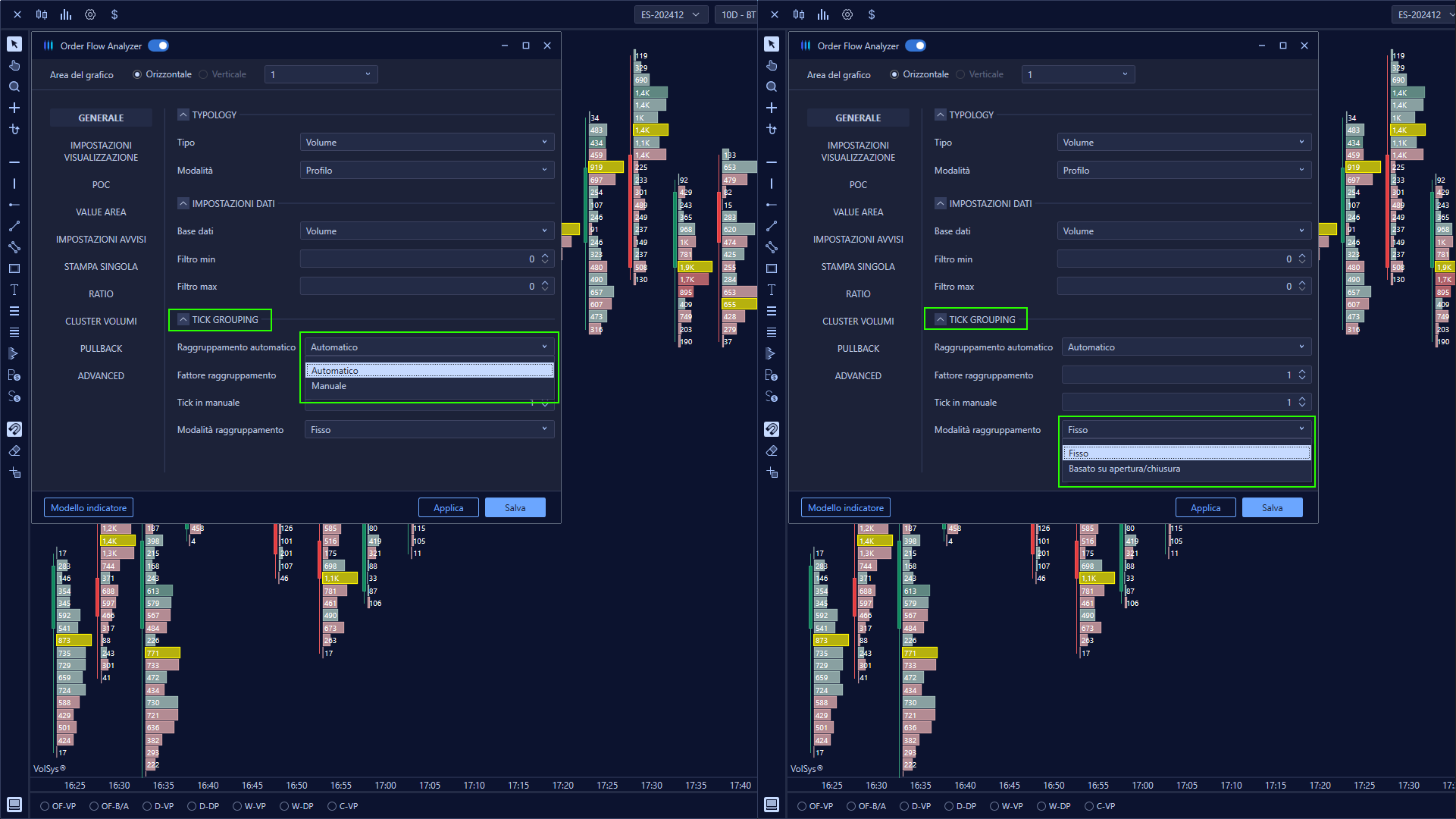Toggle Order Flow Analyzer switch in left dialog
1456x819 pixels.
click(x=158, y=45)
